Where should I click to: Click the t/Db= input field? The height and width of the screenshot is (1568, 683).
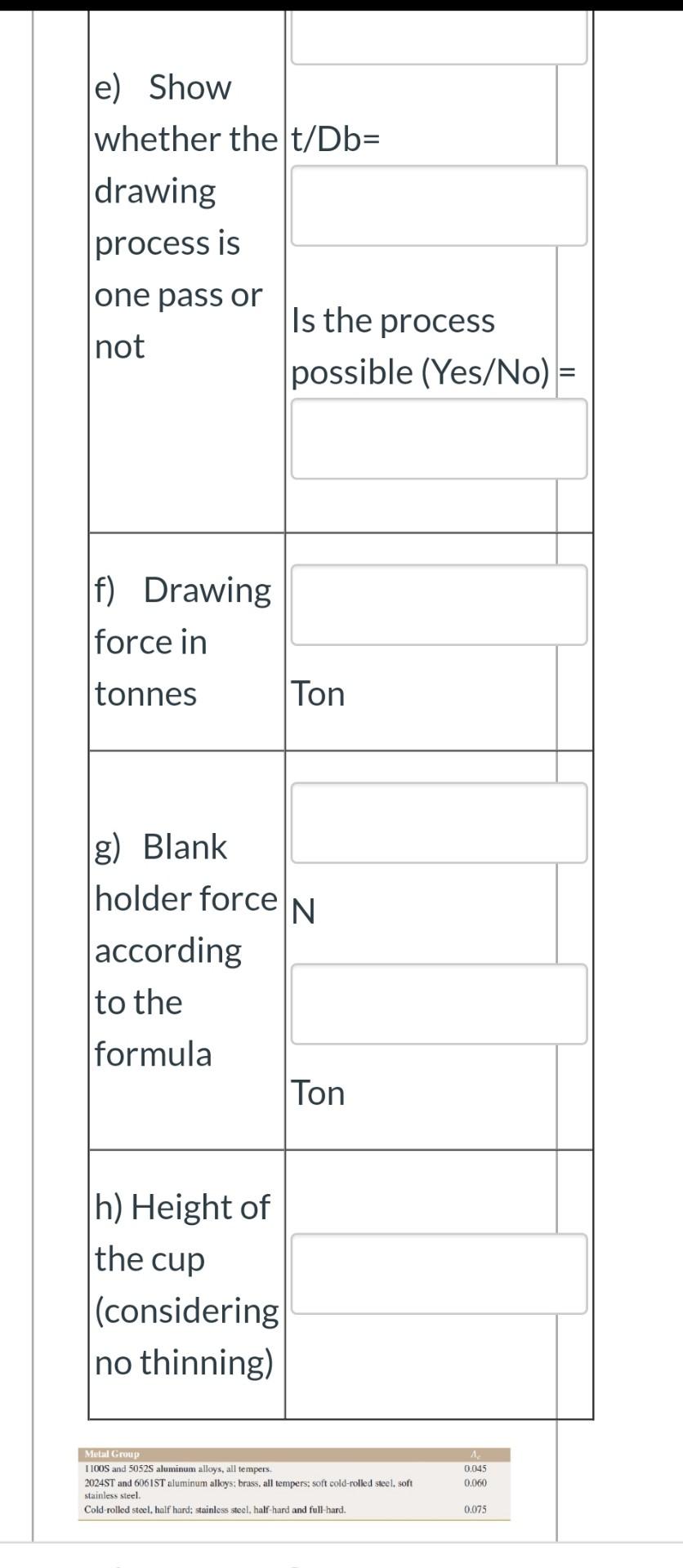[438, 204]
